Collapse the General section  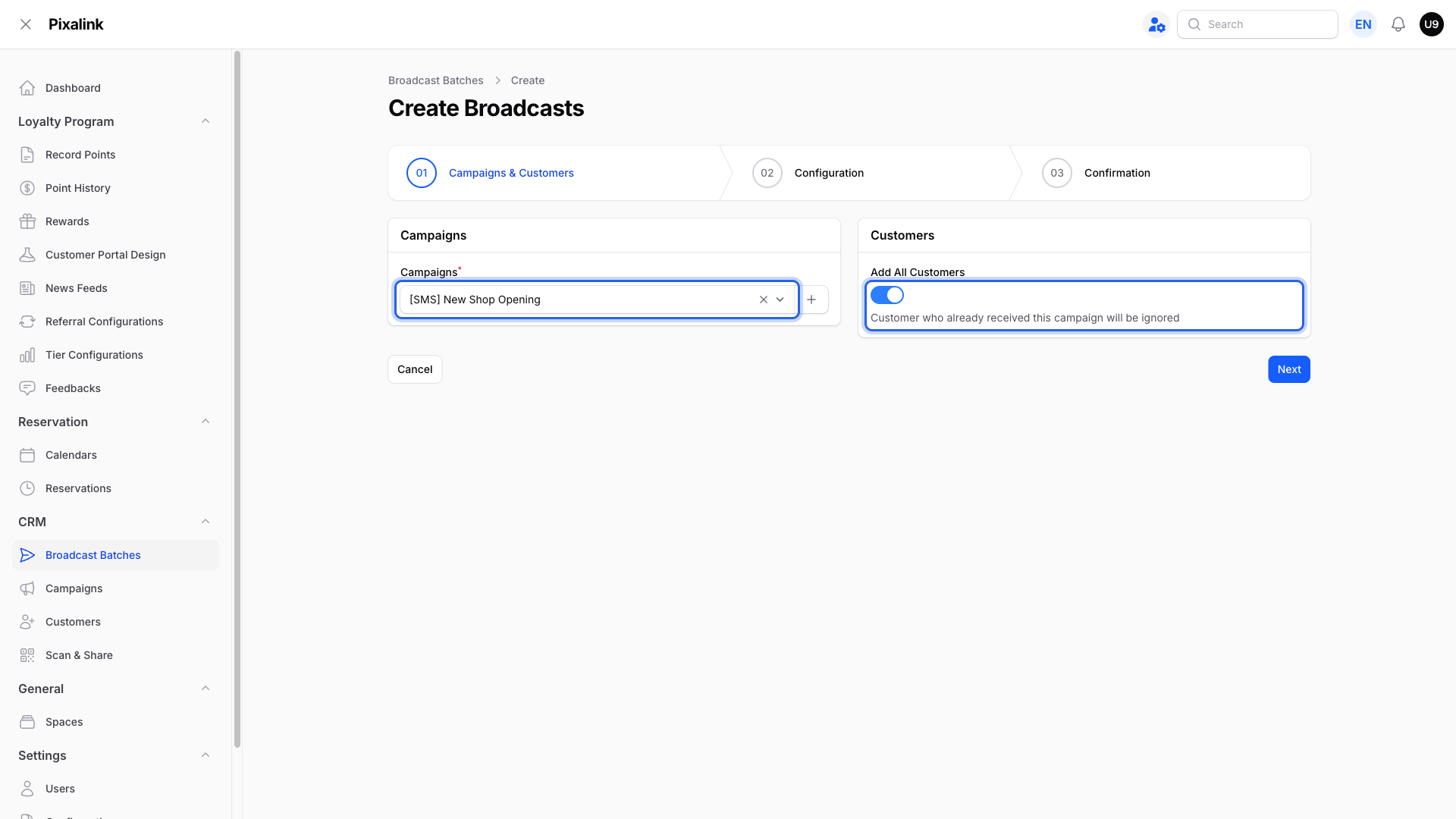(206, 689)
